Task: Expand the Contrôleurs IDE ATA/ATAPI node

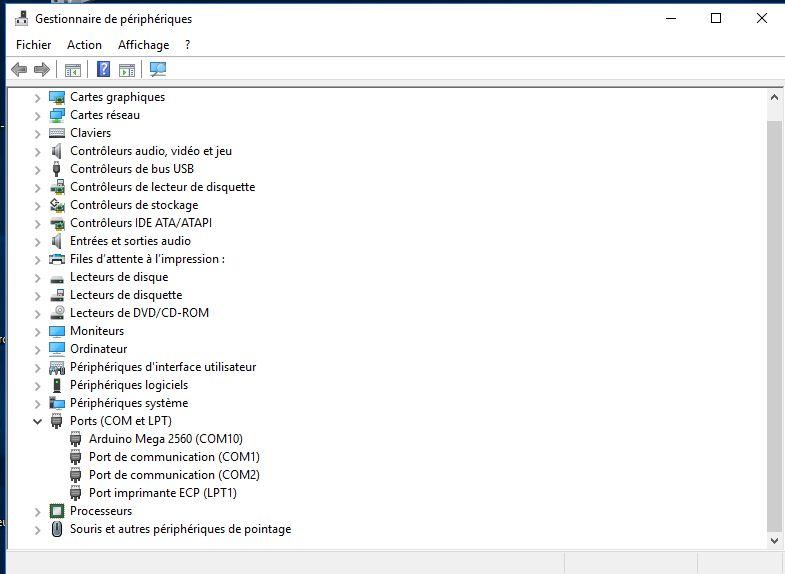Action: [x=38, y=224]
